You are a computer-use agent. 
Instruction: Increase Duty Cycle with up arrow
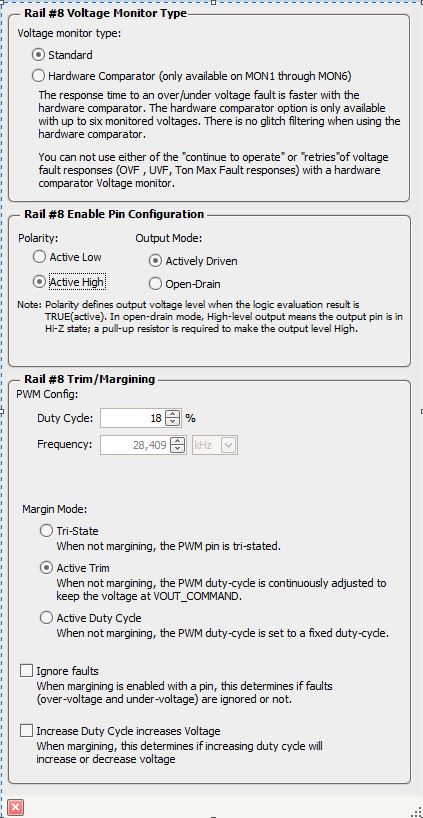coord(173,414)
